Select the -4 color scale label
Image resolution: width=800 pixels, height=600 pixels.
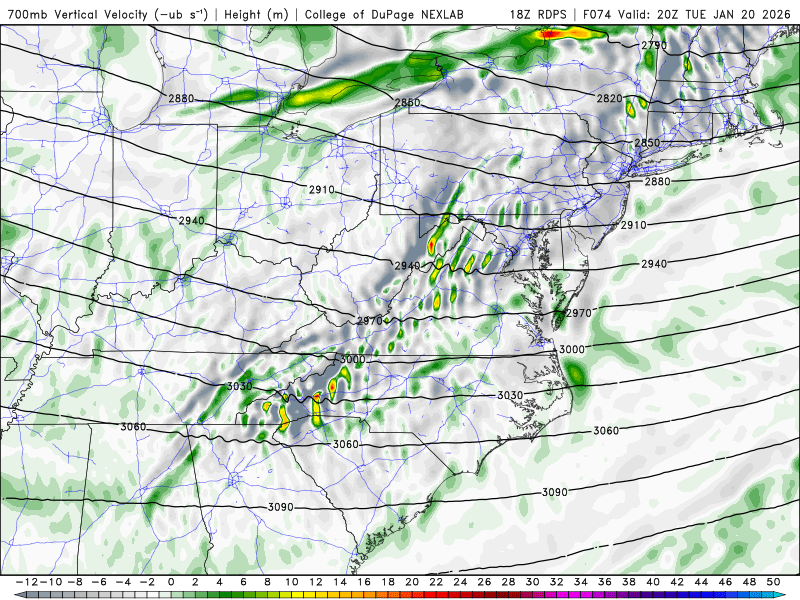pos(122,582)
